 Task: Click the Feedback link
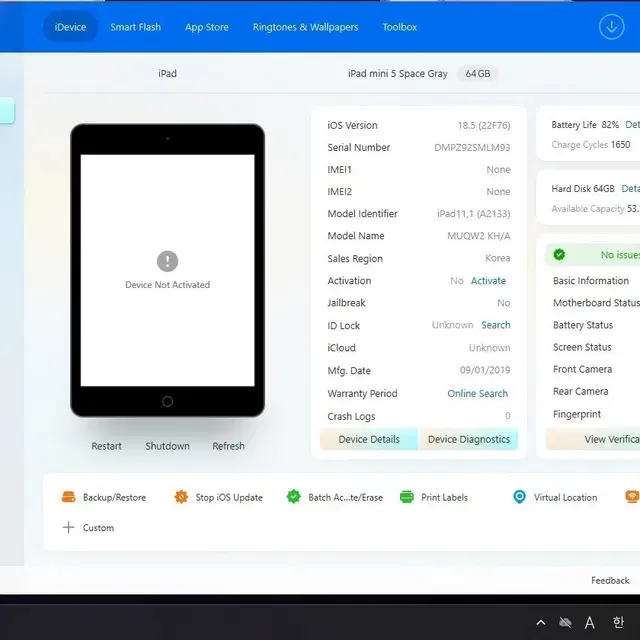point(610,580)
